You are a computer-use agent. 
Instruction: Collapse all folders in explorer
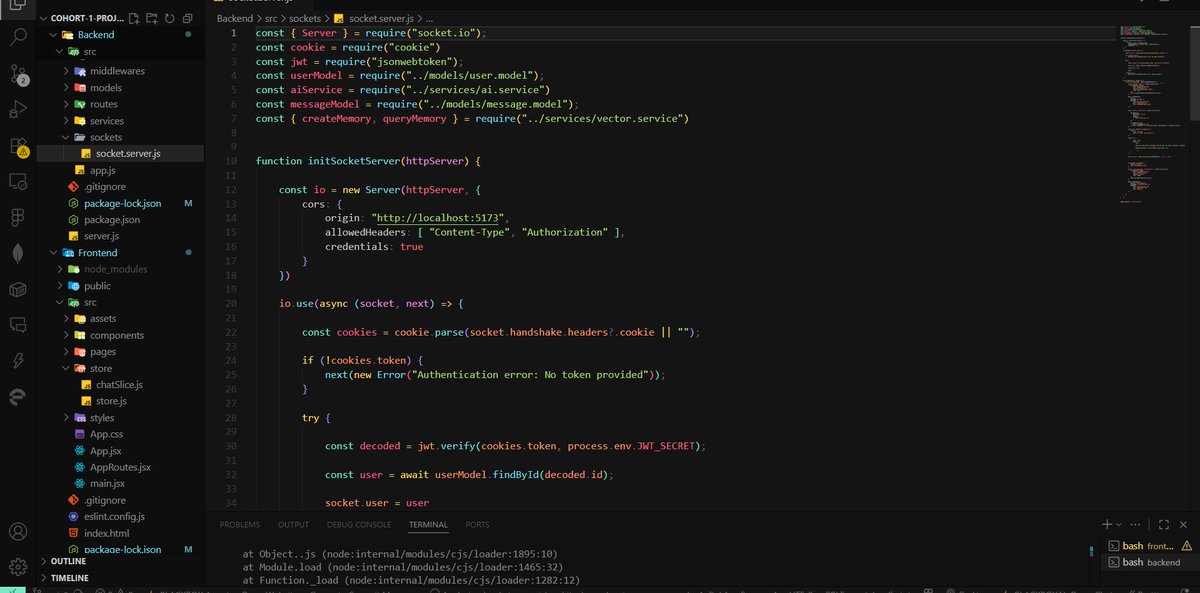coord(187,18)
